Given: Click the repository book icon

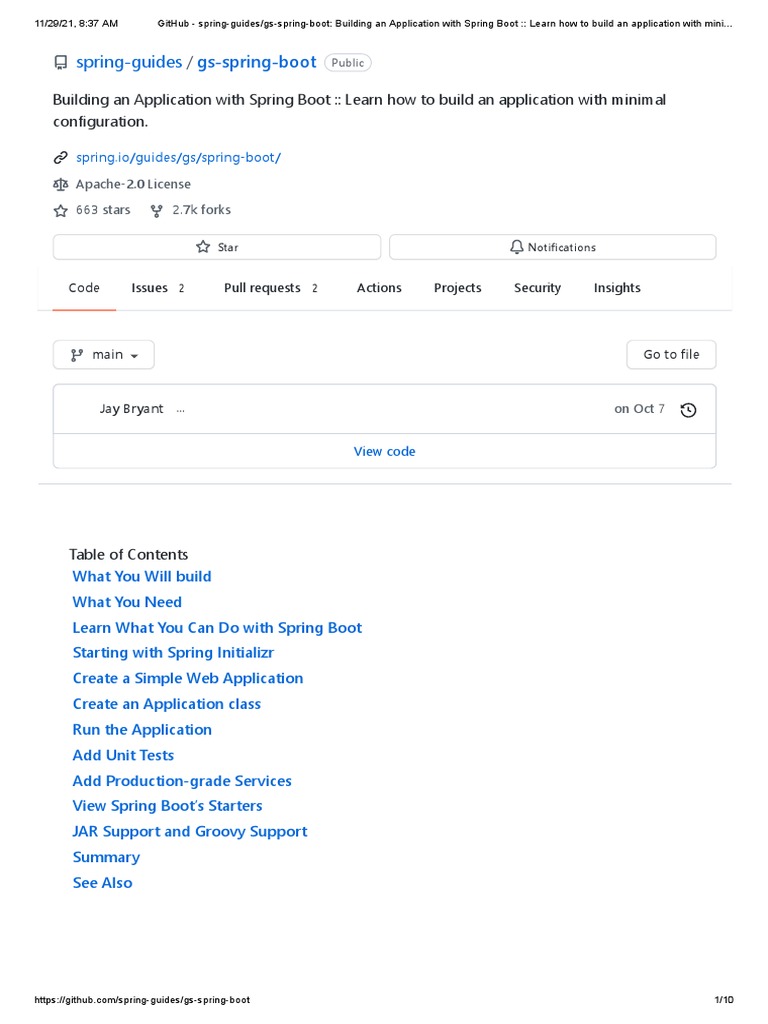Looking at the screenshot, I should [x=61, y=63].
